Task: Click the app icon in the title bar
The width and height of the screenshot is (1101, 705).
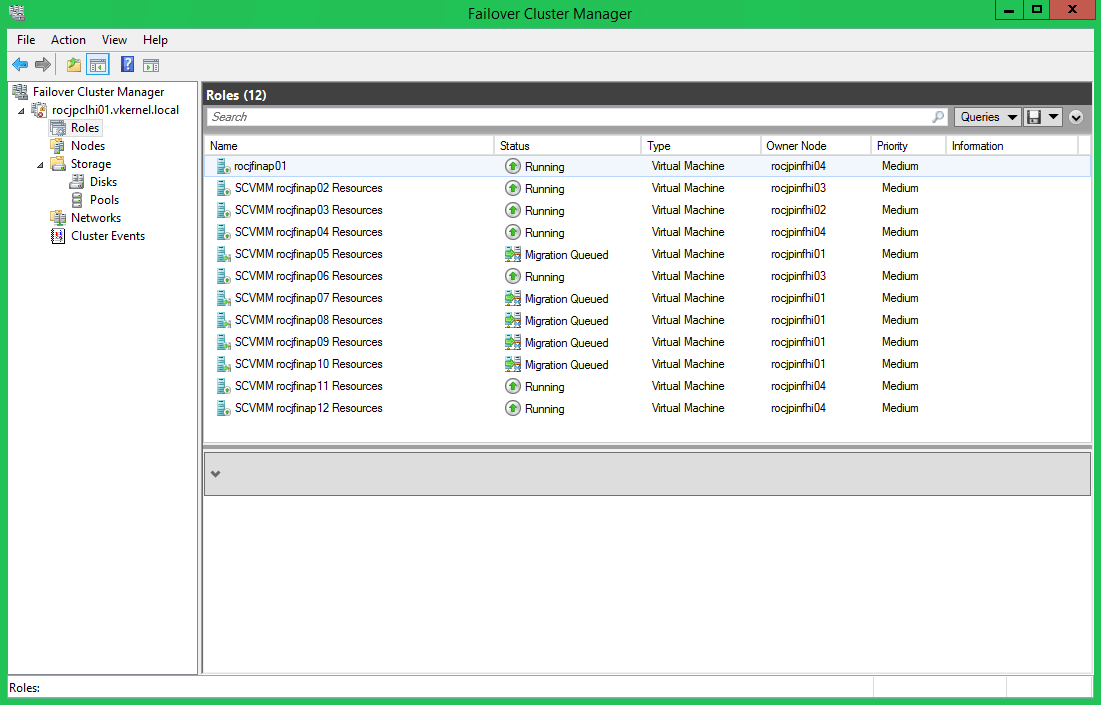Action: click(16, 13)
